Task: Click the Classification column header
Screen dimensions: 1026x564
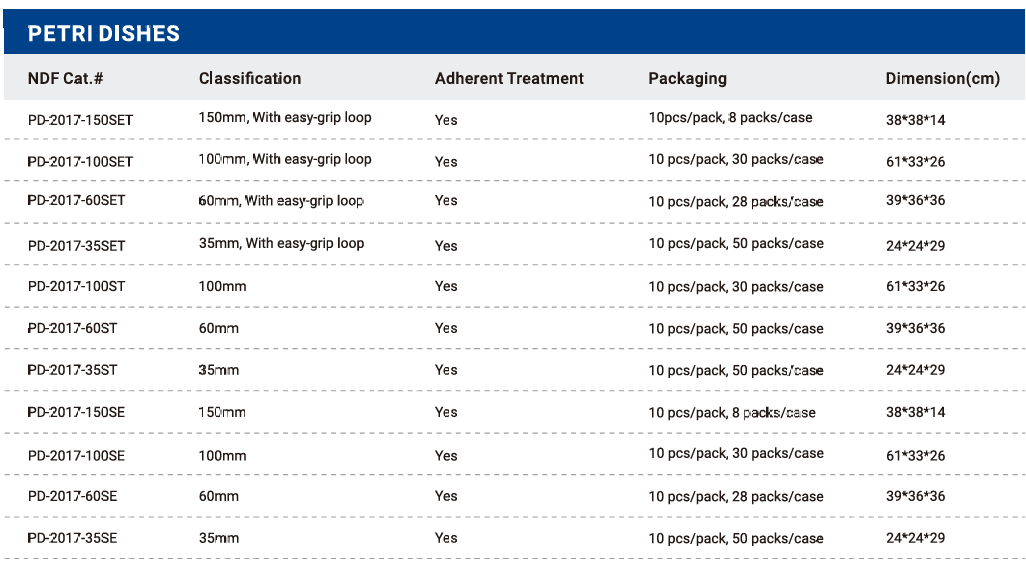Action: [x=250, y=79]
